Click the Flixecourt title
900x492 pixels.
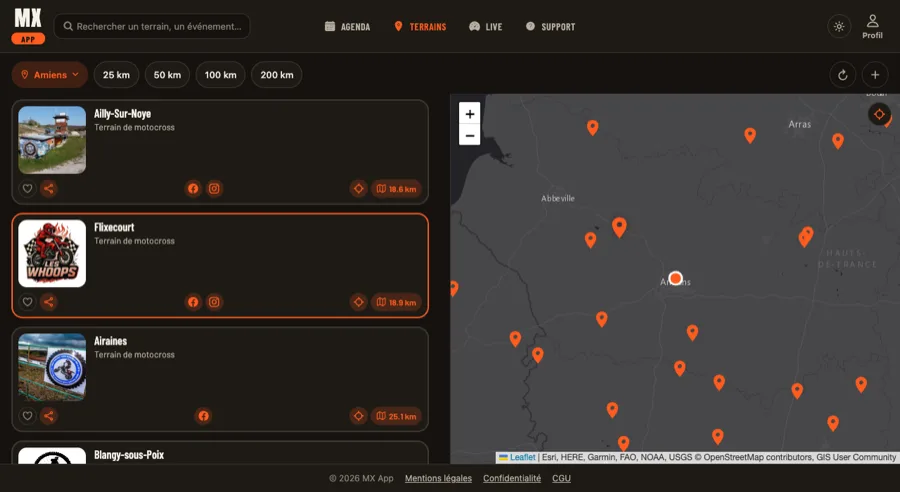pos(114,227)
